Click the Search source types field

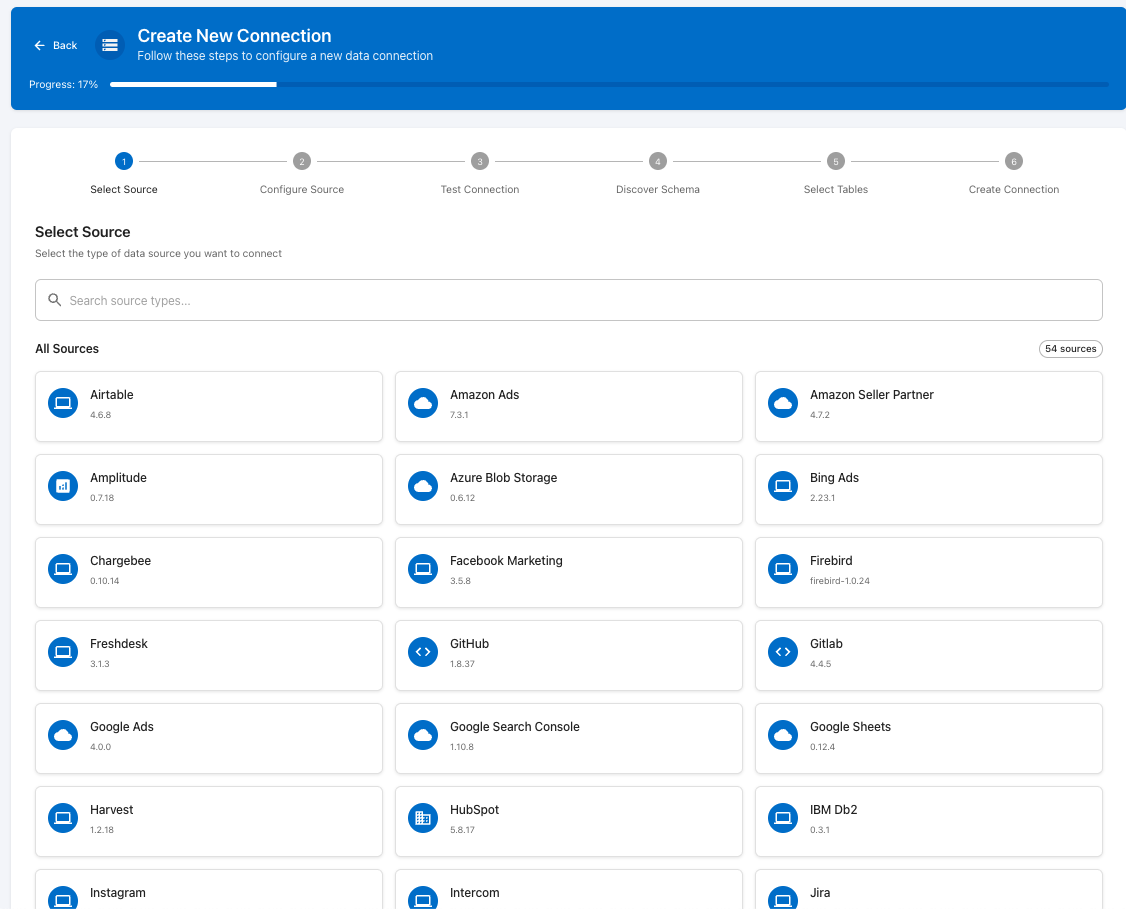tap(569, 300)
